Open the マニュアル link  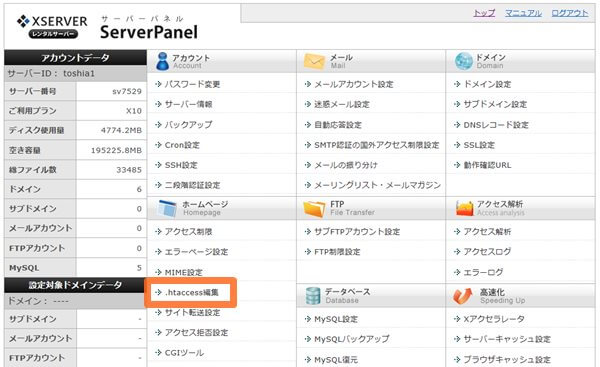[523, 13]
